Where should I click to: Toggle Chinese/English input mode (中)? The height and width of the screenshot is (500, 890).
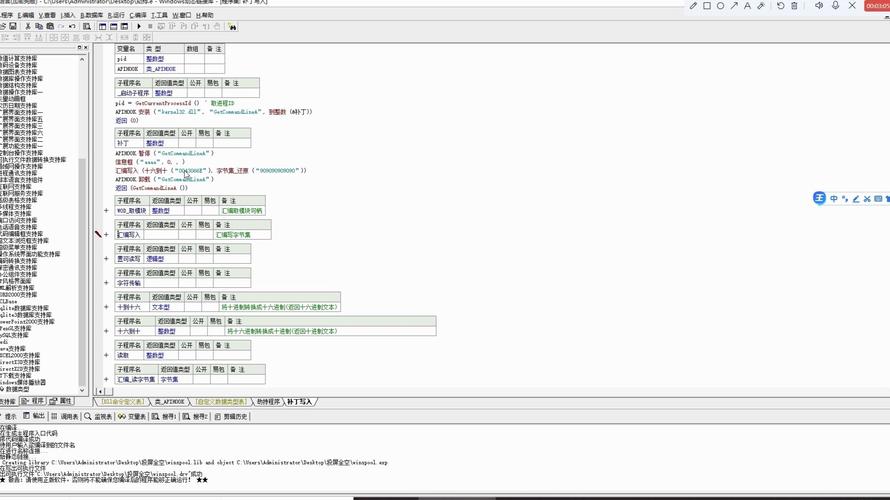coord(832,199)
